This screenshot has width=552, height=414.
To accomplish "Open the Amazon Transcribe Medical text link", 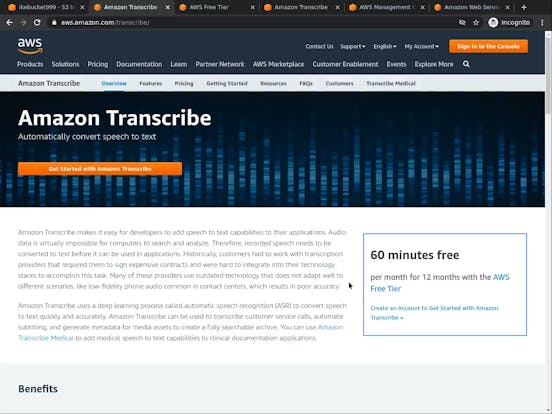I will tap(180, 332).
